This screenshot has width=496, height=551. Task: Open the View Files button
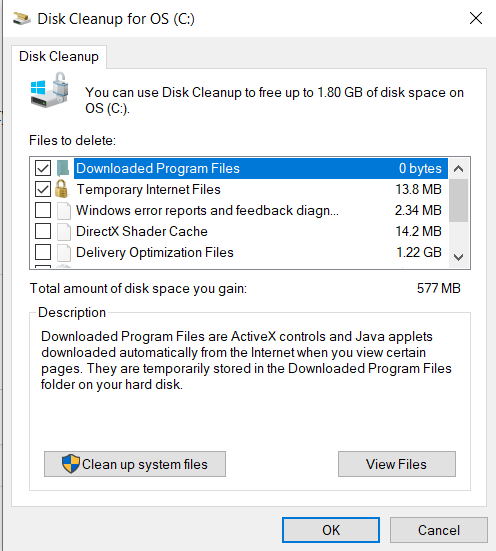pos(397,464)
